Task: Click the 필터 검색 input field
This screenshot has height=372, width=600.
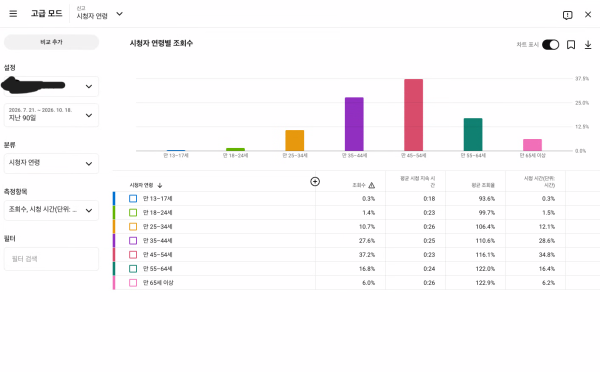Action: 51,259
